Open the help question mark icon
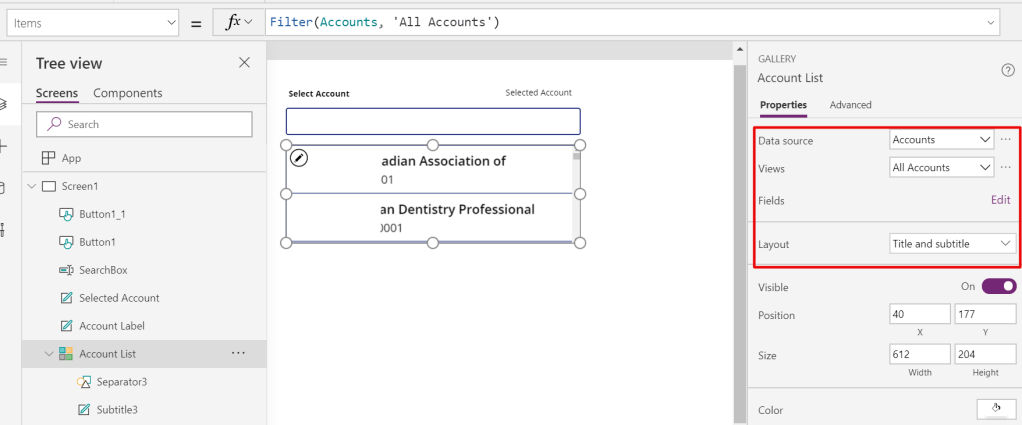 tap(1007, 70)
